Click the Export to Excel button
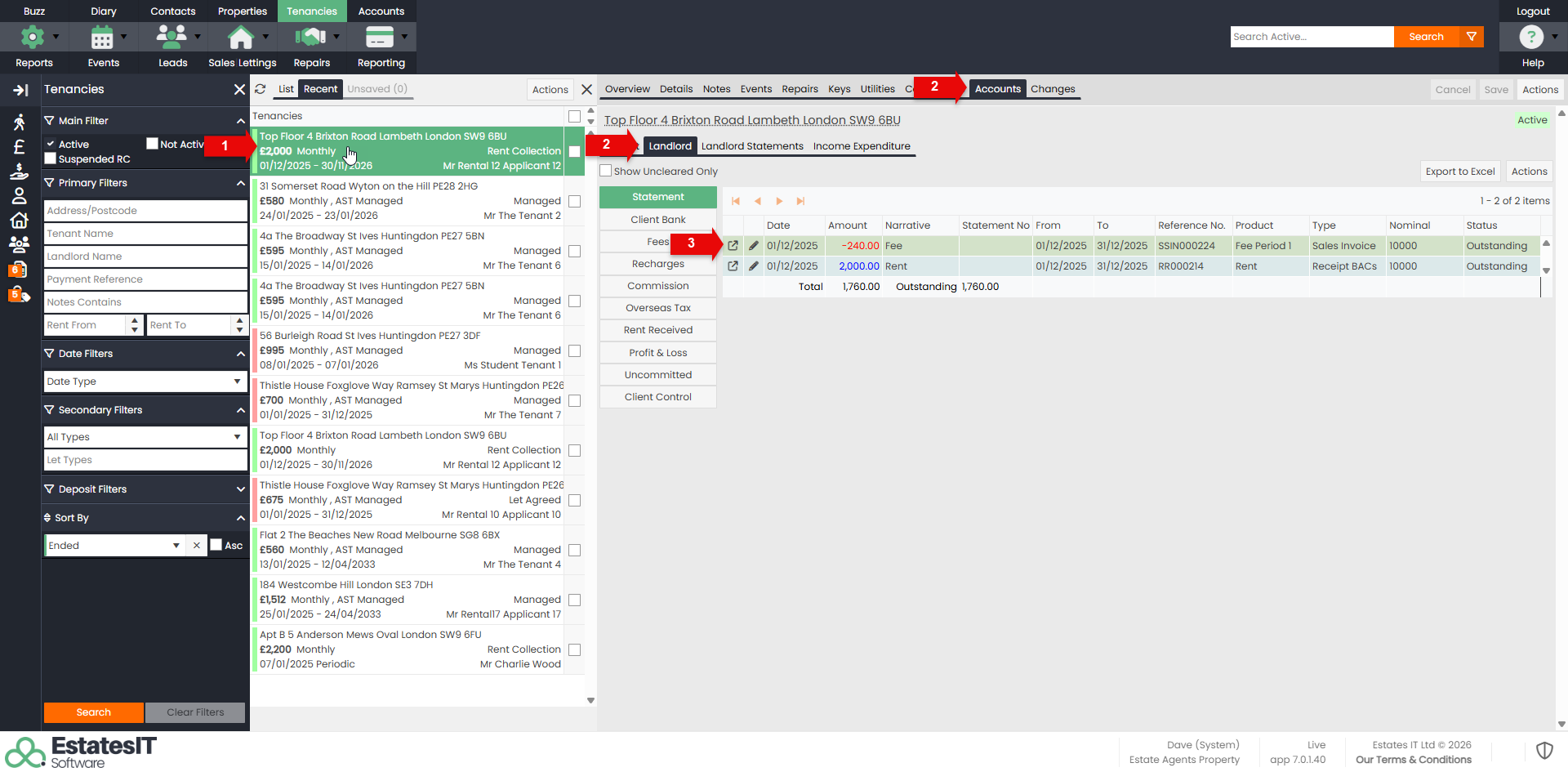1568x772 pixels. tap(1460, 172)
